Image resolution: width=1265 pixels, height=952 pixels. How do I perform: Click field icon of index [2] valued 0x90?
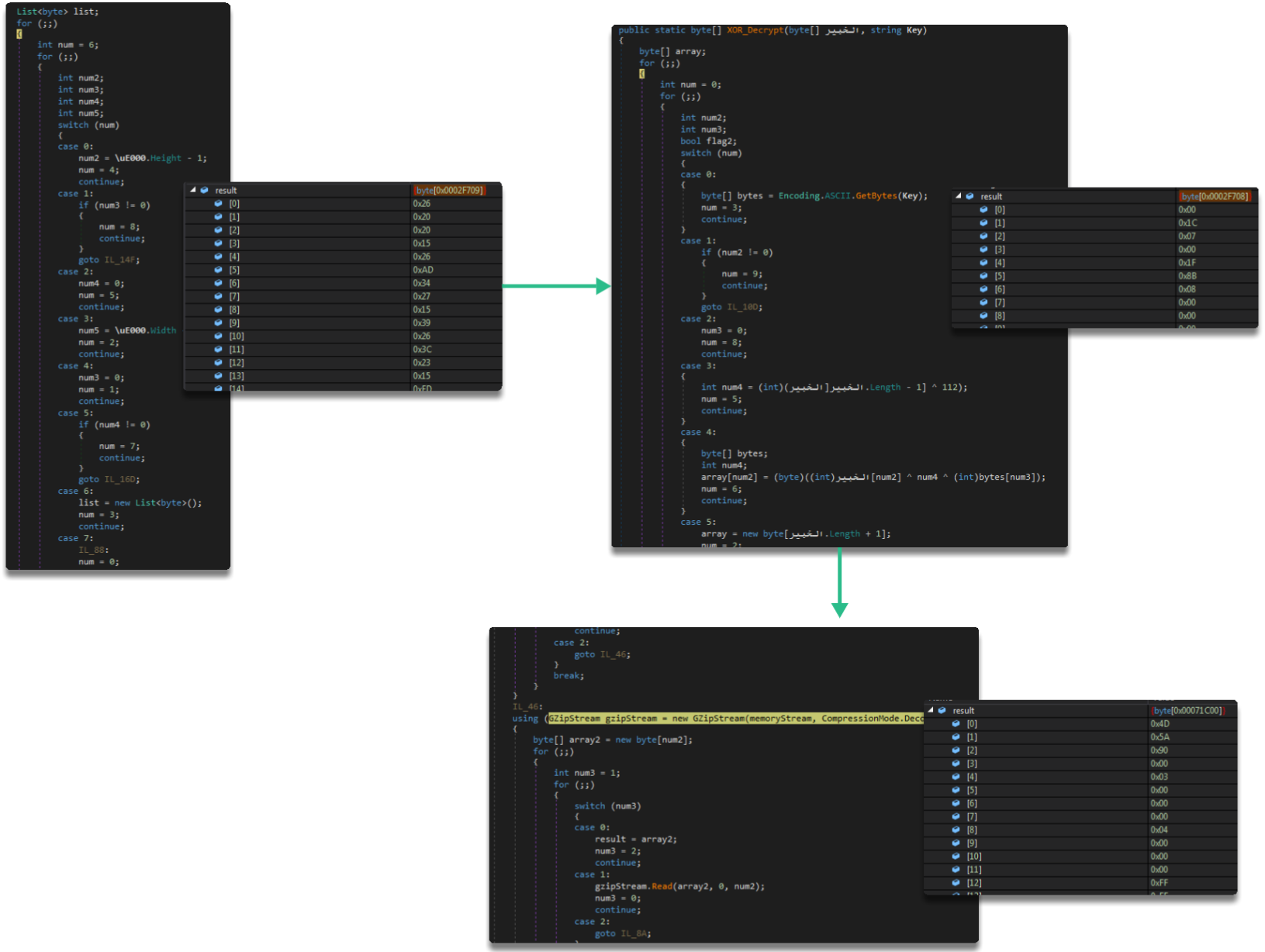(956, 750)
